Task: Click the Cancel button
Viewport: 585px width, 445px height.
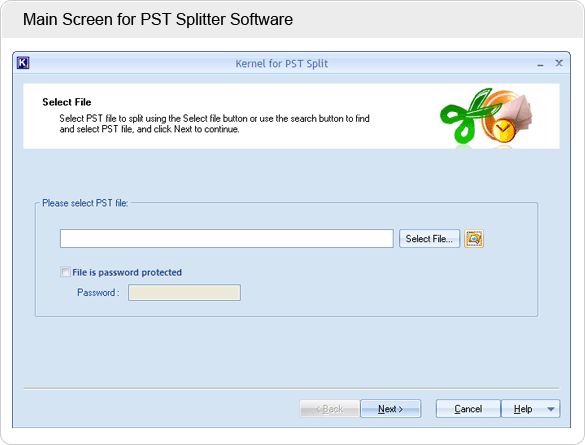Action: pos(468,409)
